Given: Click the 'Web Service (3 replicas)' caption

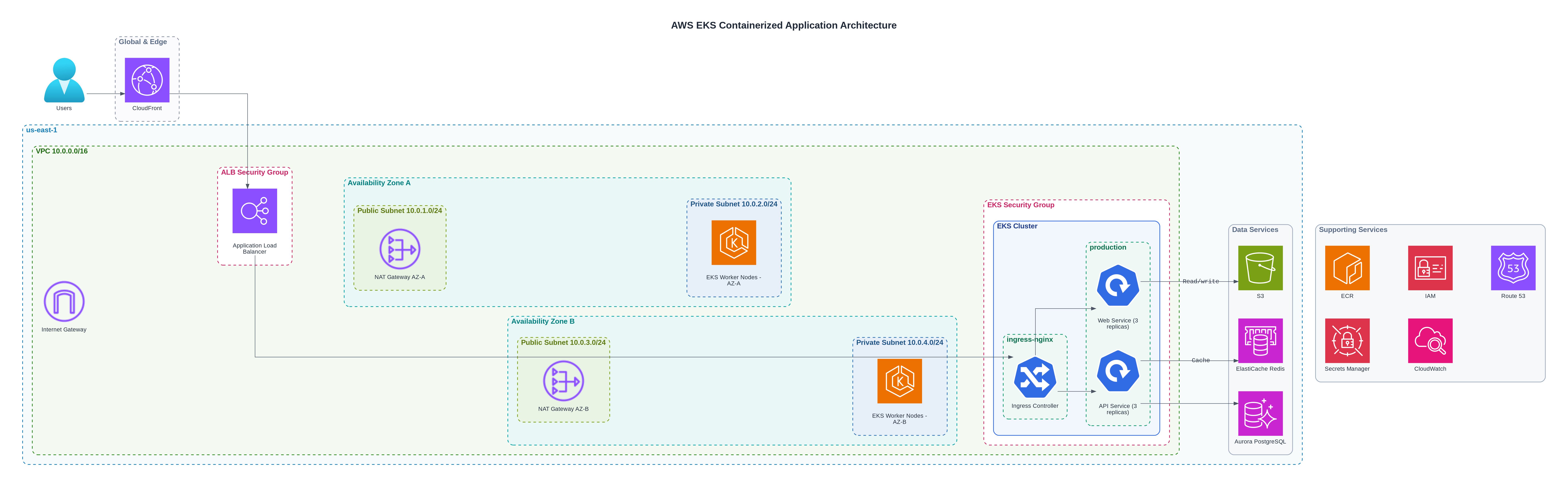Looking at the screenshot, I should point(1118,324).
